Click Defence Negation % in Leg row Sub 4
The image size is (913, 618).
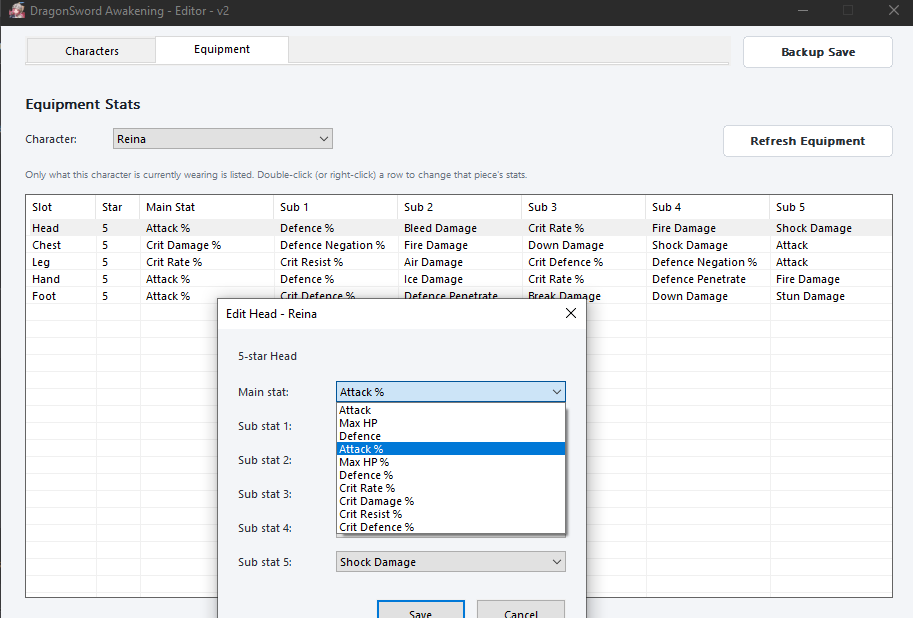point(705,262)
